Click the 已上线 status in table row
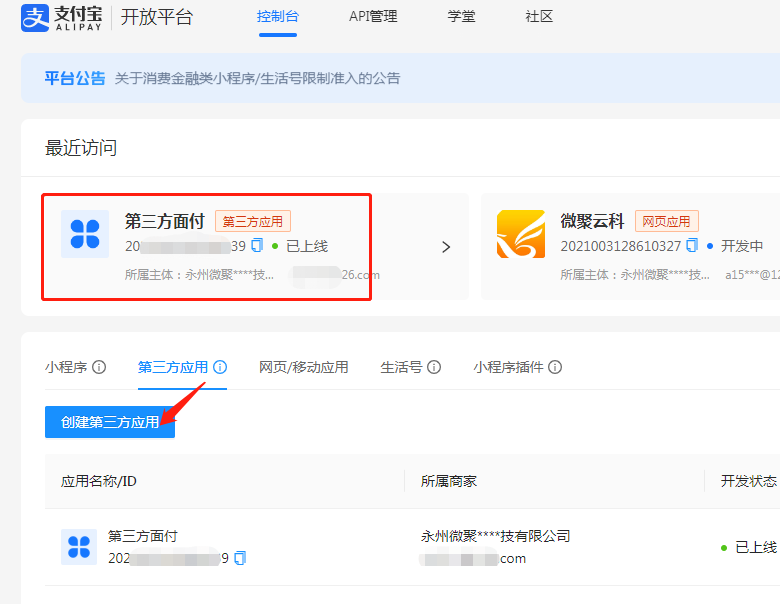Image resolution: width=780 pixels, height=604 pixels. coord(749,547)
